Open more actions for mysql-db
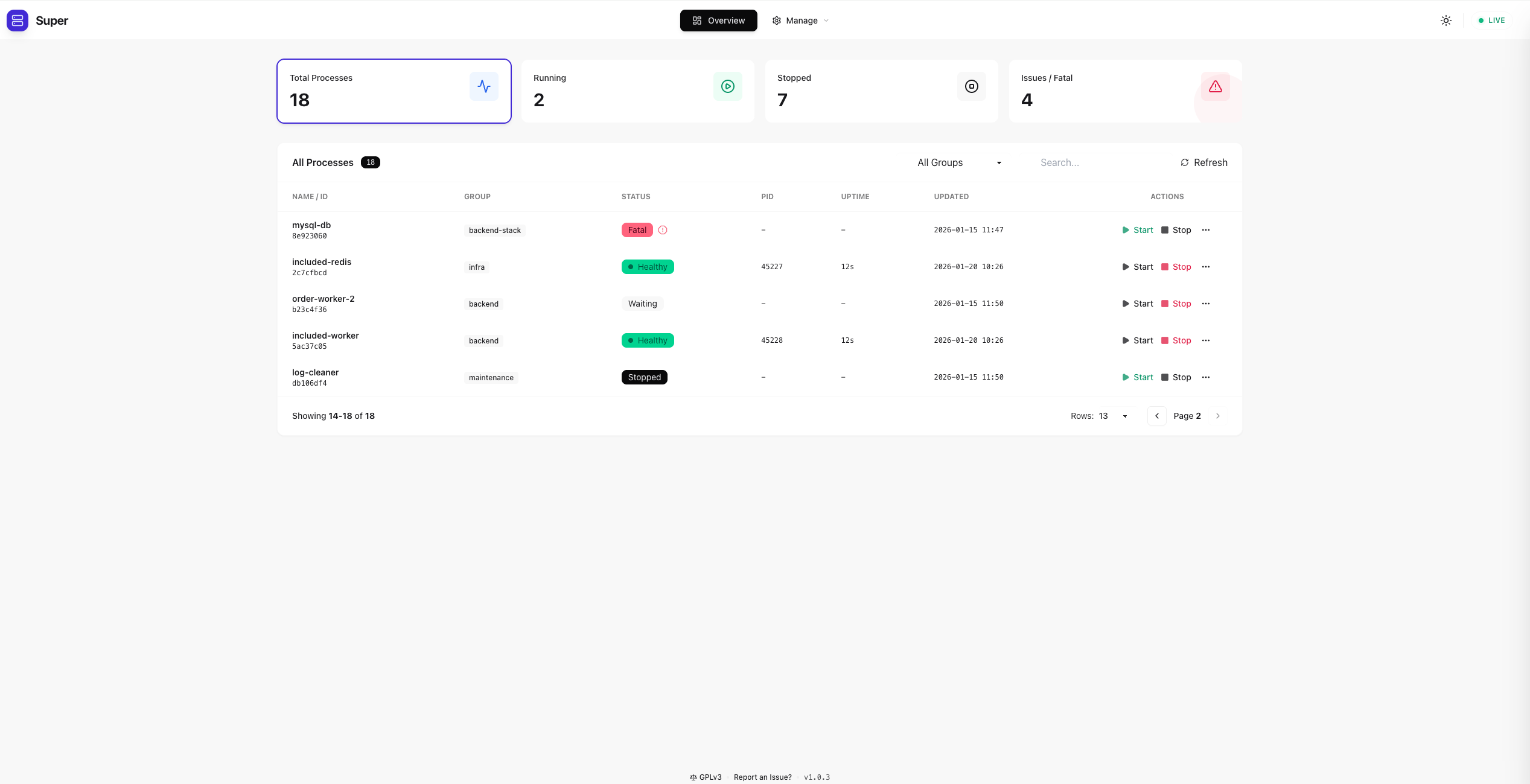The image size is (1530, 784). [1206, 230]
